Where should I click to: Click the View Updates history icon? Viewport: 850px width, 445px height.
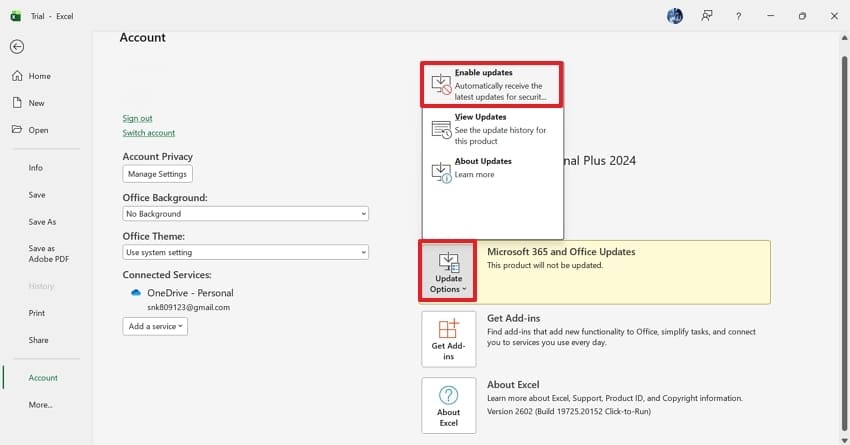(441, 130)
